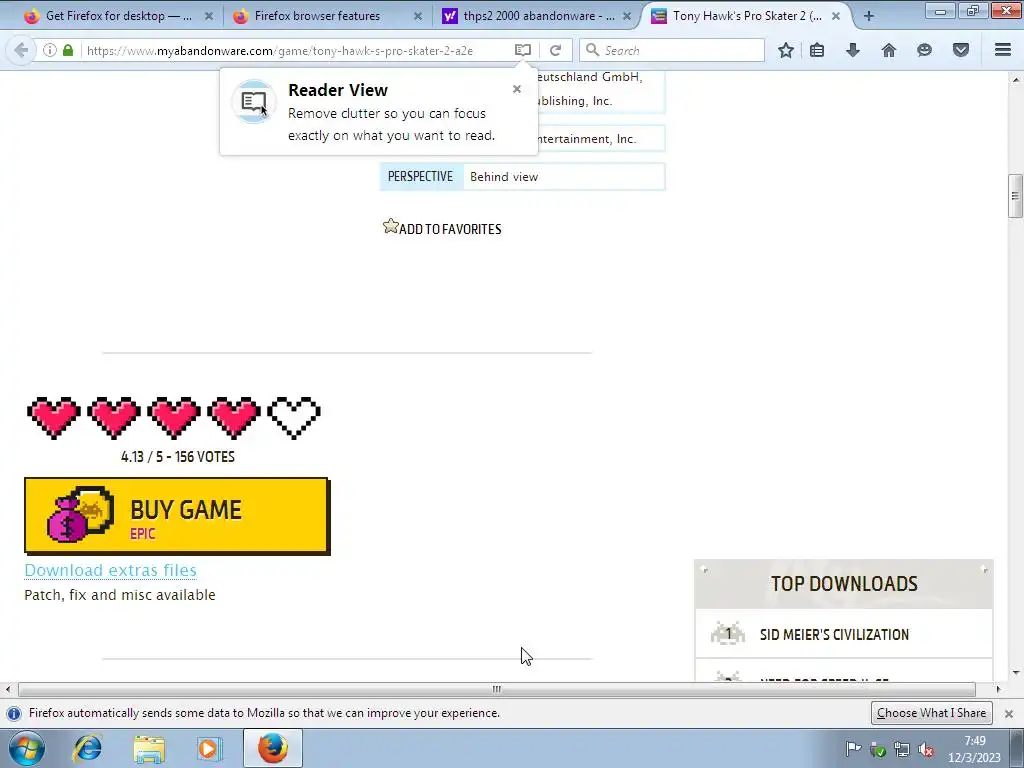Click the Search input field
This screenshot has height=768, width=1024.
coord(672,50)
